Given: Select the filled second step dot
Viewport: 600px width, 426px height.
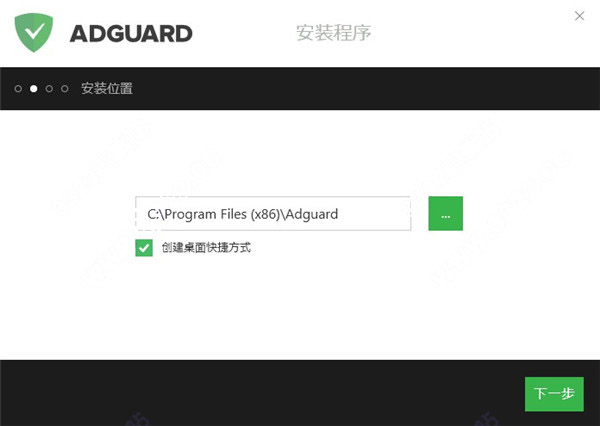Looking at the screenshot, I should tap(34, 89).
